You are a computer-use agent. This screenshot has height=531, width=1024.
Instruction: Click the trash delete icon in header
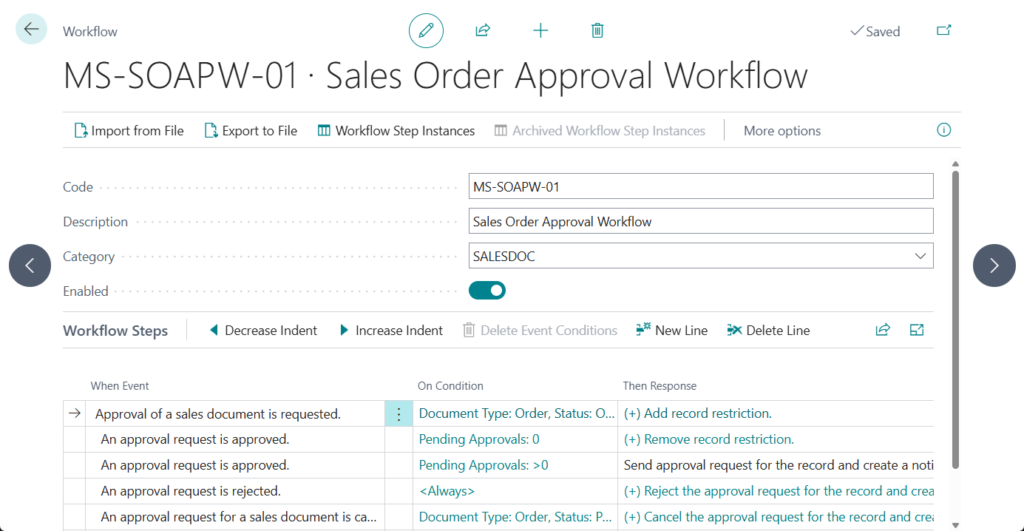coord(597,31)
